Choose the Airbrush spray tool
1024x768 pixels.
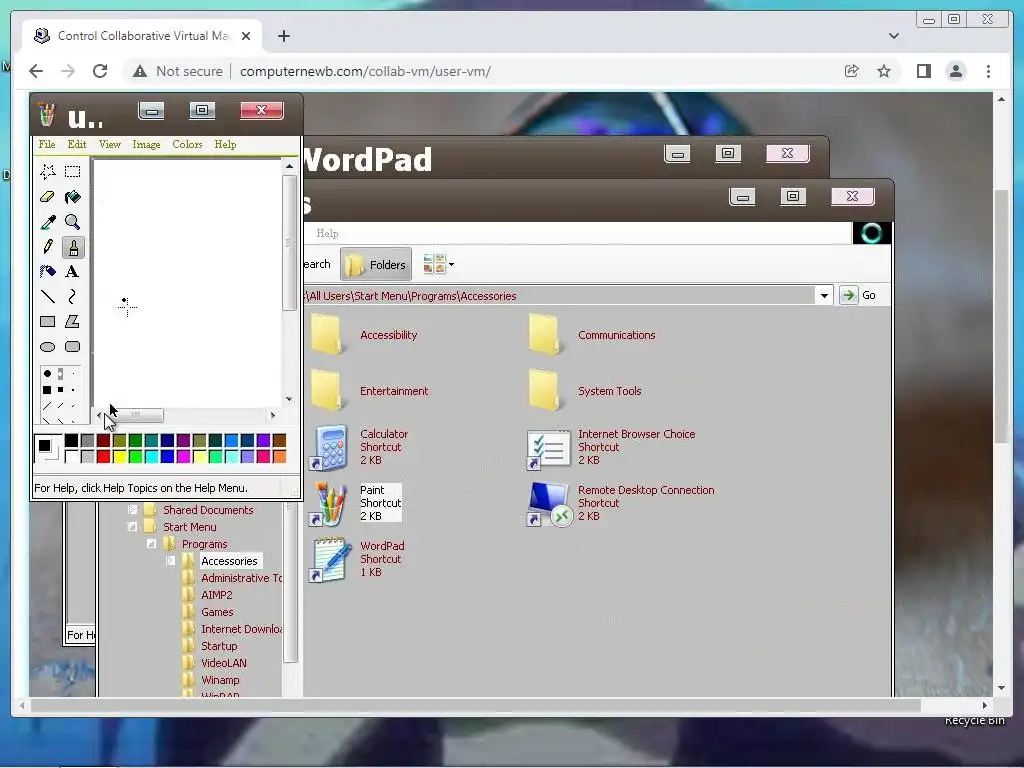48,272
